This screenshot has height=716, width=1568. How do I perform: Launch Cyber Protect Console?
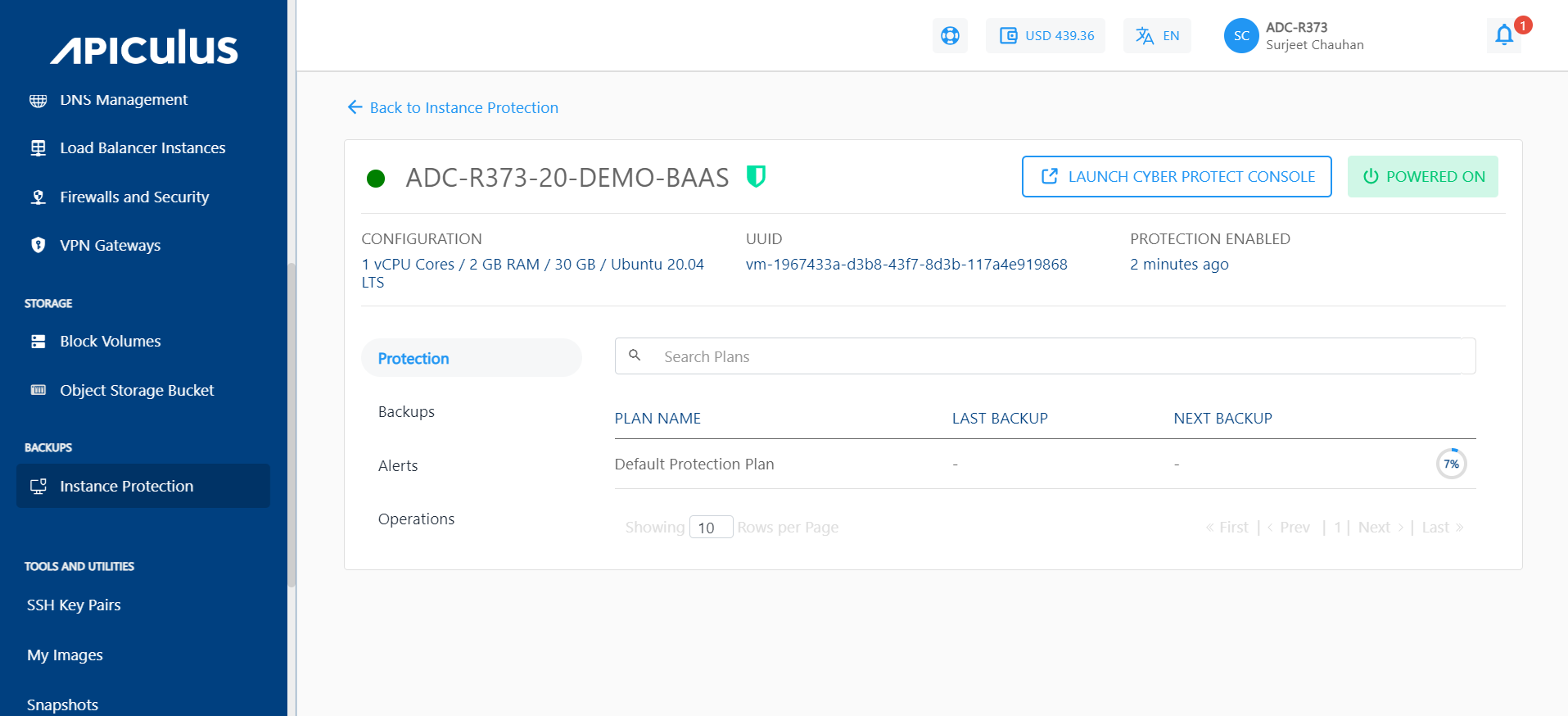[x=1177, y=177]
